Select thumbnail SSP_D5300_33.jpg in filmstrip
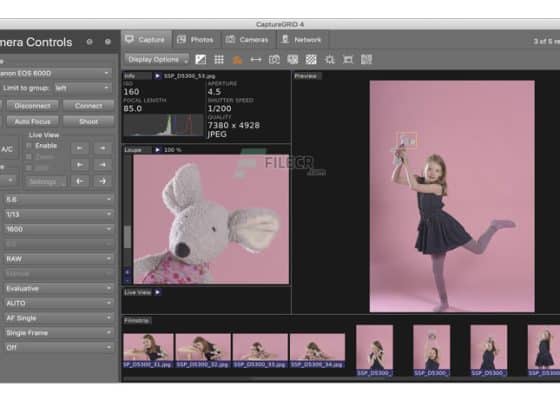The height and width of the screenshot is (420, 560). (x=260, y=350)
